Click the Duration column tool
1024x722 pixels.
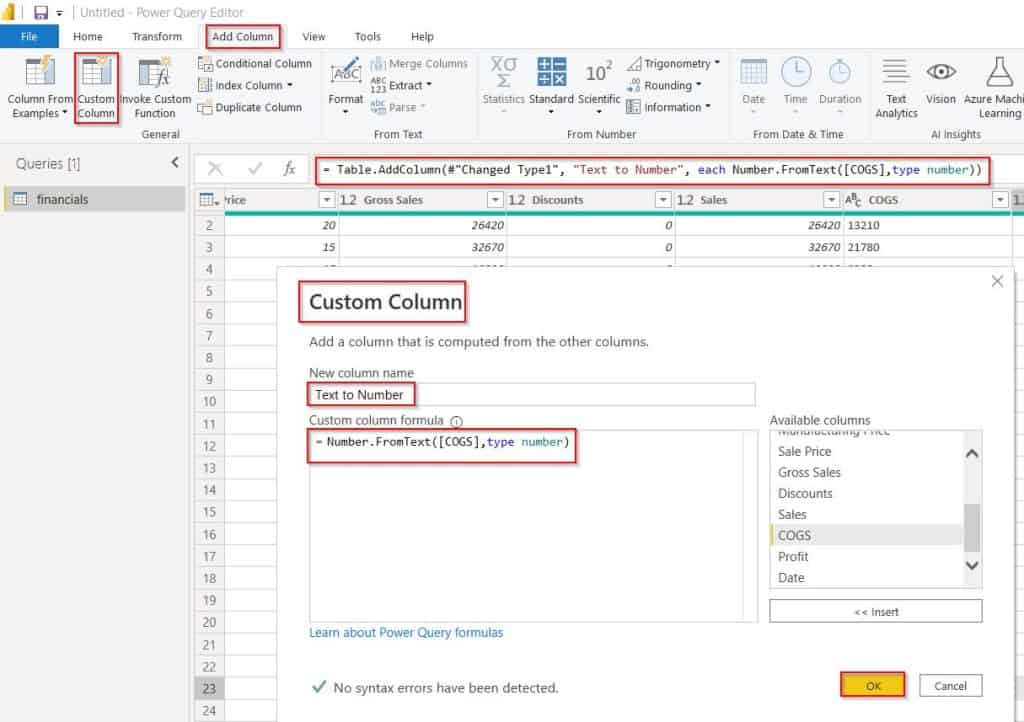(840, 85)
